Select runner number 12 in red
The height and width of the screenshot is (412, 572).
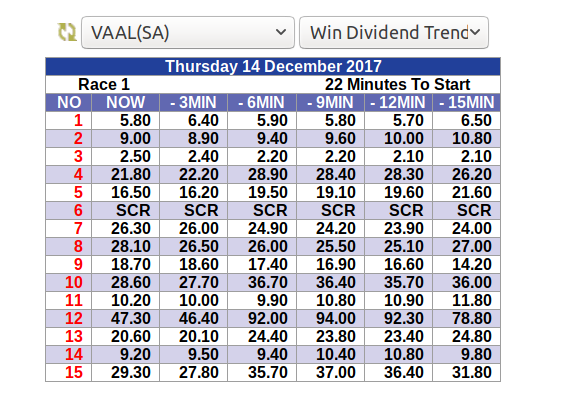(74, 318)
